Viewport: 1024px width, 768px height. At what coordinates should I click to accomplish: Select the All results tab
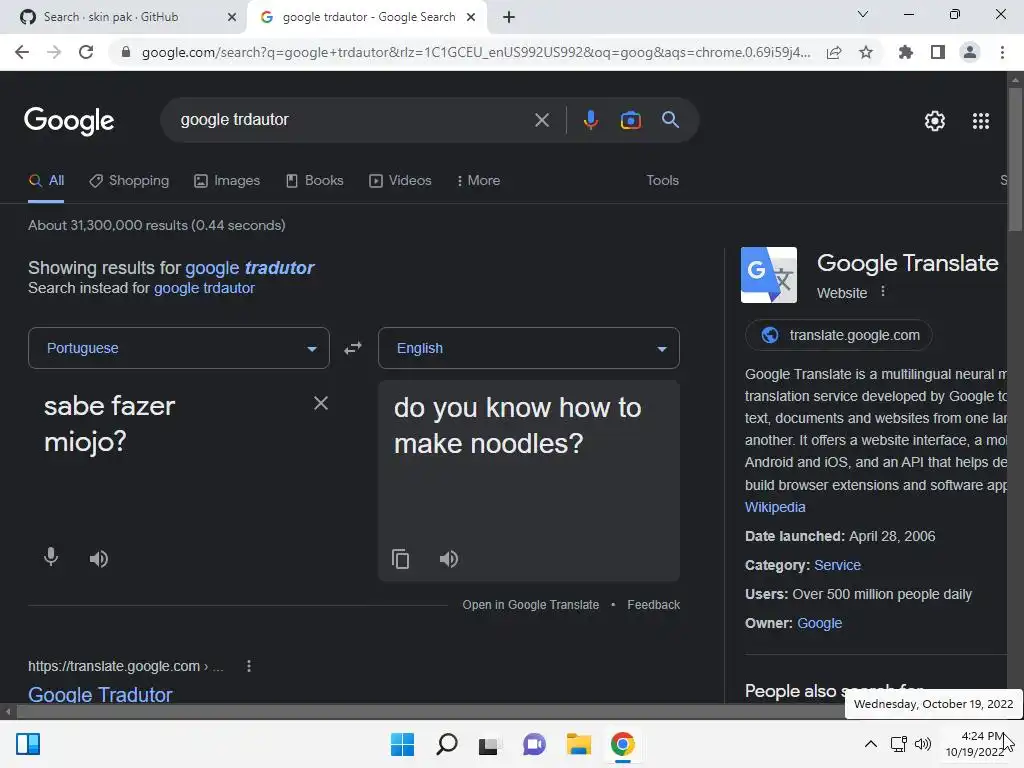pos(46,181)
